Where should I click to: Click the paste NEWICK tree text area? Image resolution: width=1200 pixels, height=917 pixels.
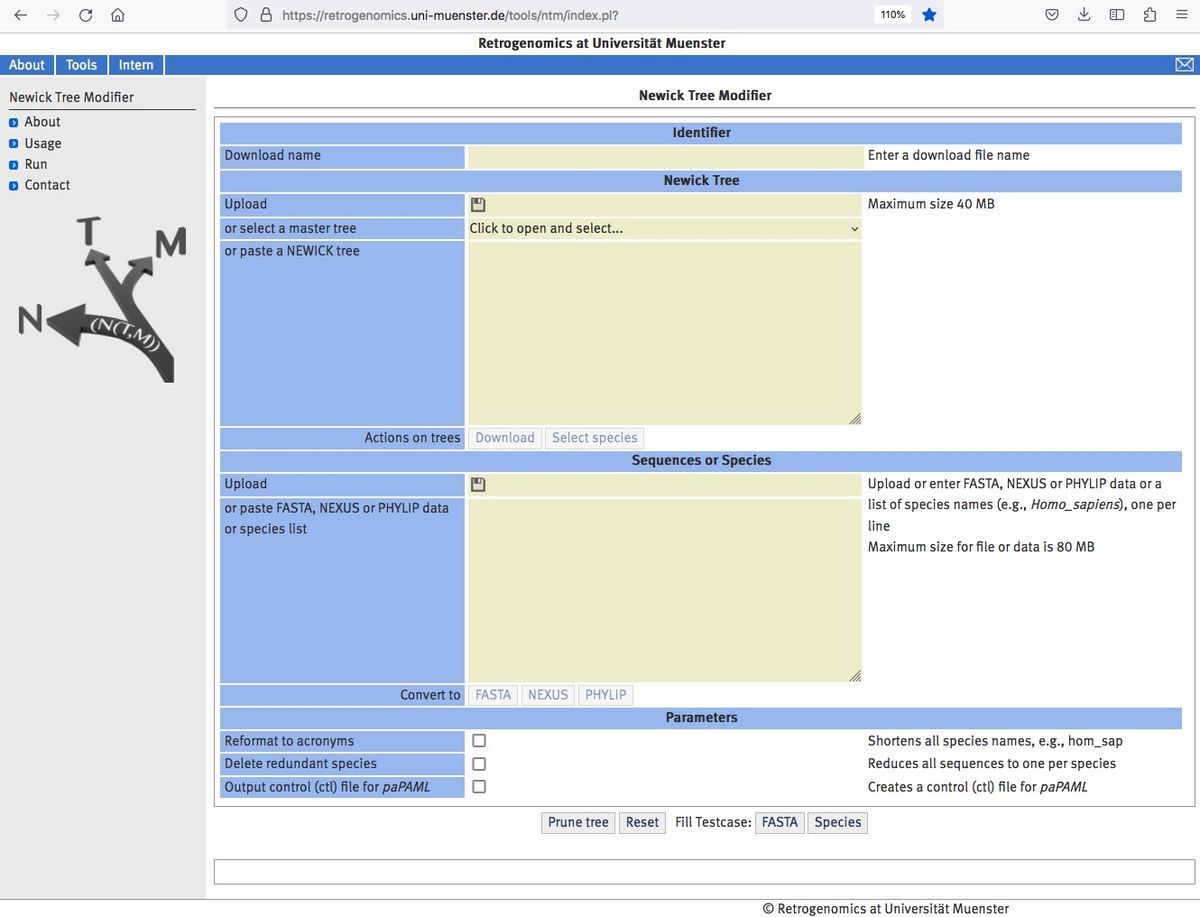click(x=664, y=333)
